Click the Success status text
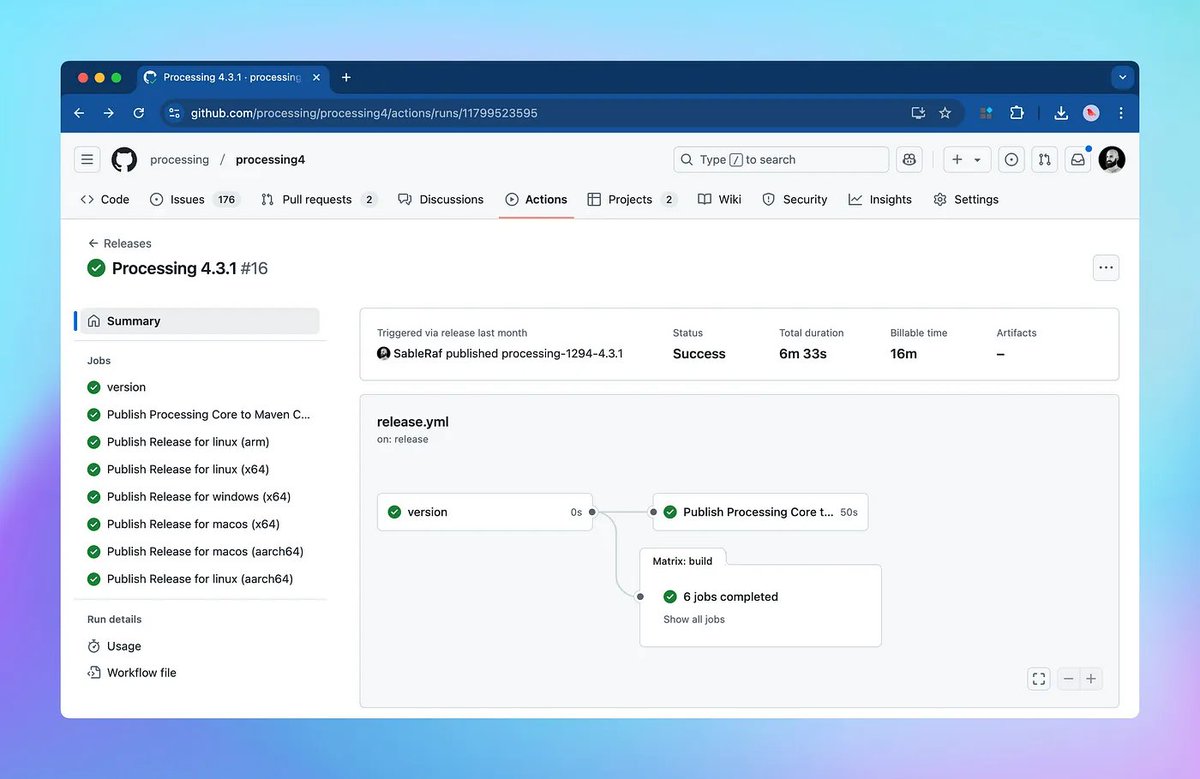The width and height of the screenshot is (1200, 779). pos(699,354)
